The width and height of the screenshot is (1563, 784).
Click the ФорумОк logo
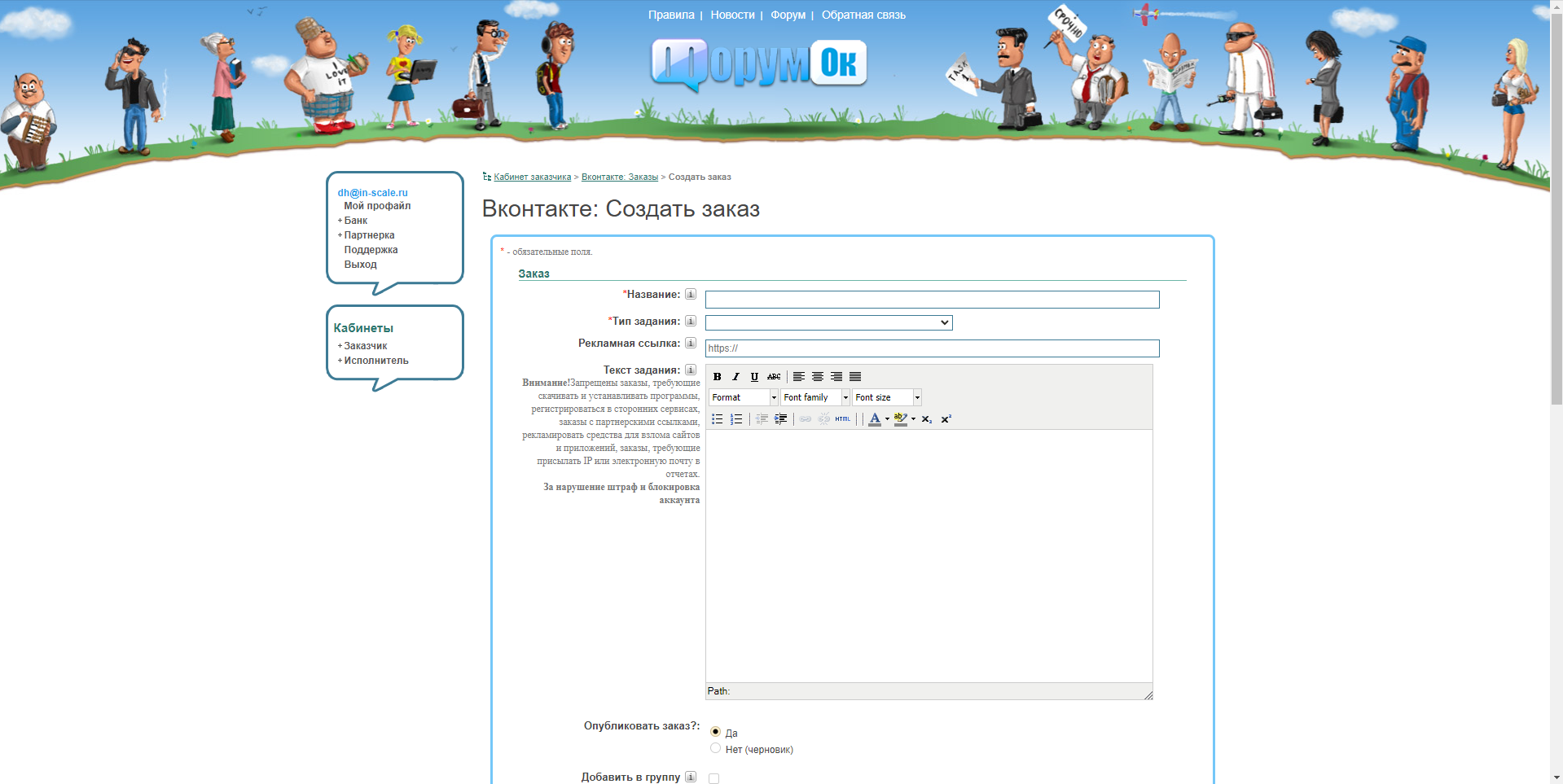coord(759,65)
